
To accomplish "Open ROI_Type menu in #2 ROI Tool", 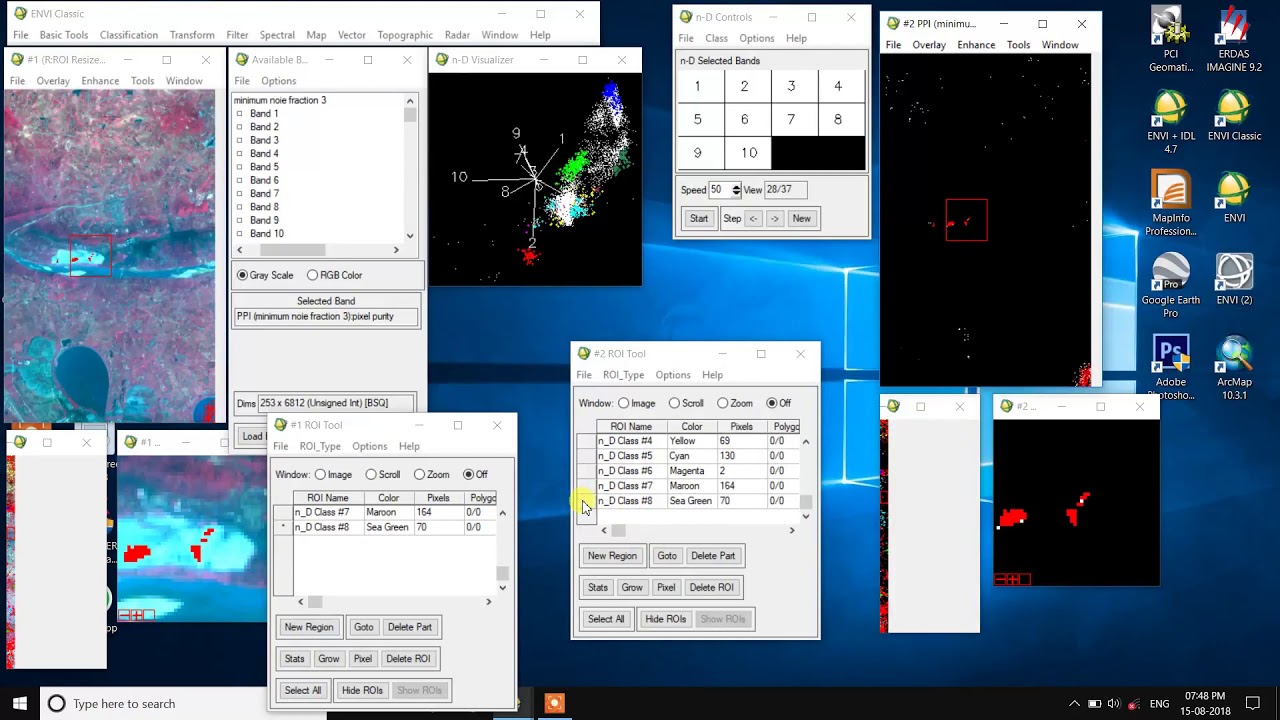I will [x=623, y=375].
